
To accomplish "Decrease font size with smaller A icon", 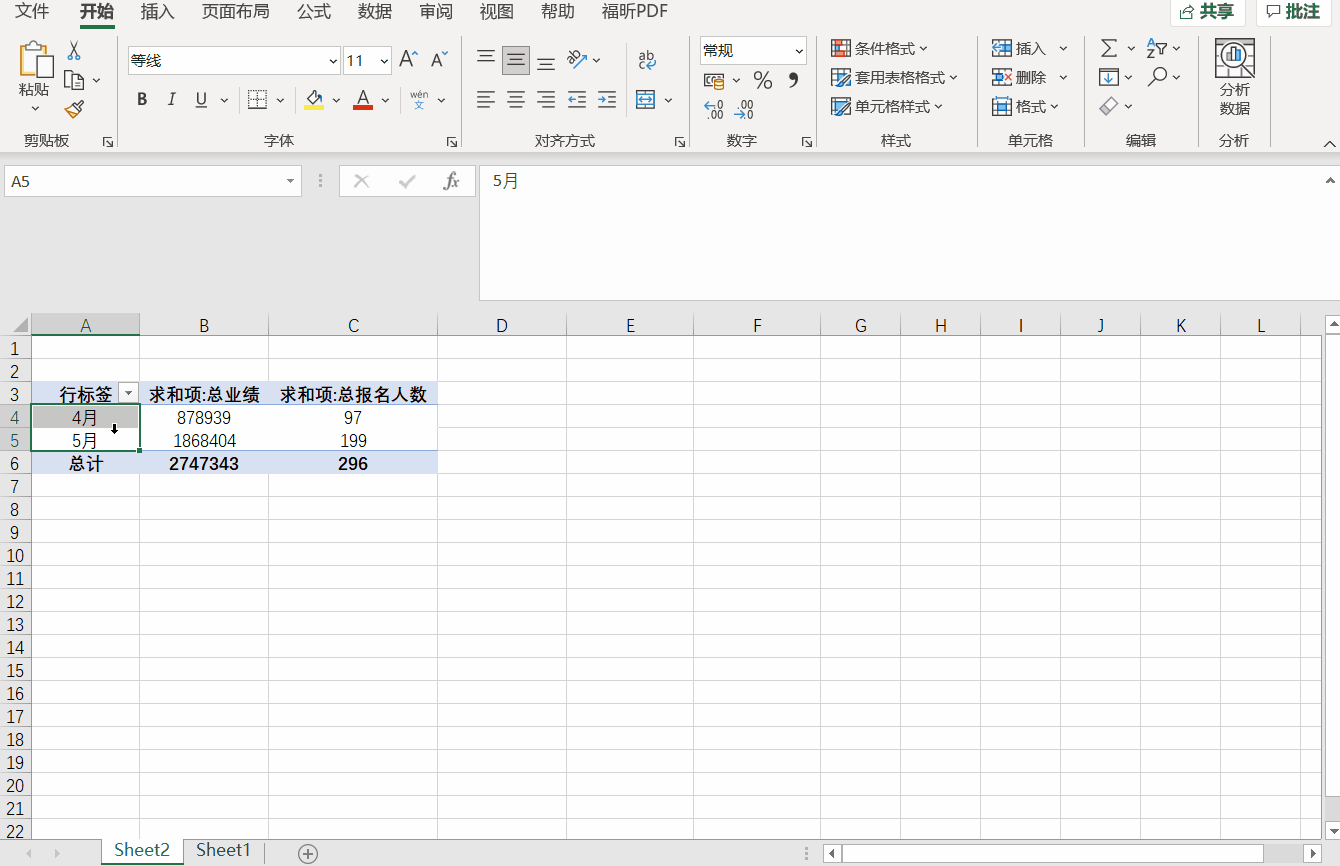I will point(439,60).
